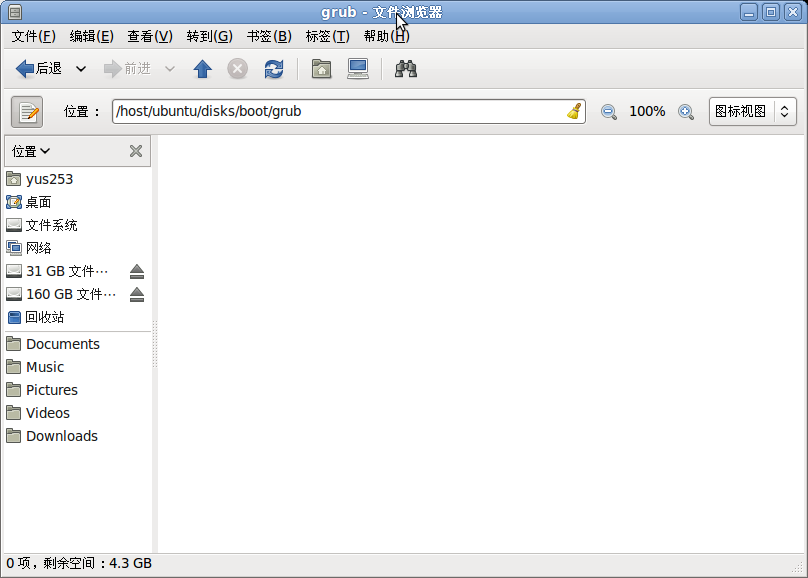Close the grub file browser window
The width and height of the screenshot is (808, 578).
coord(793,12)
